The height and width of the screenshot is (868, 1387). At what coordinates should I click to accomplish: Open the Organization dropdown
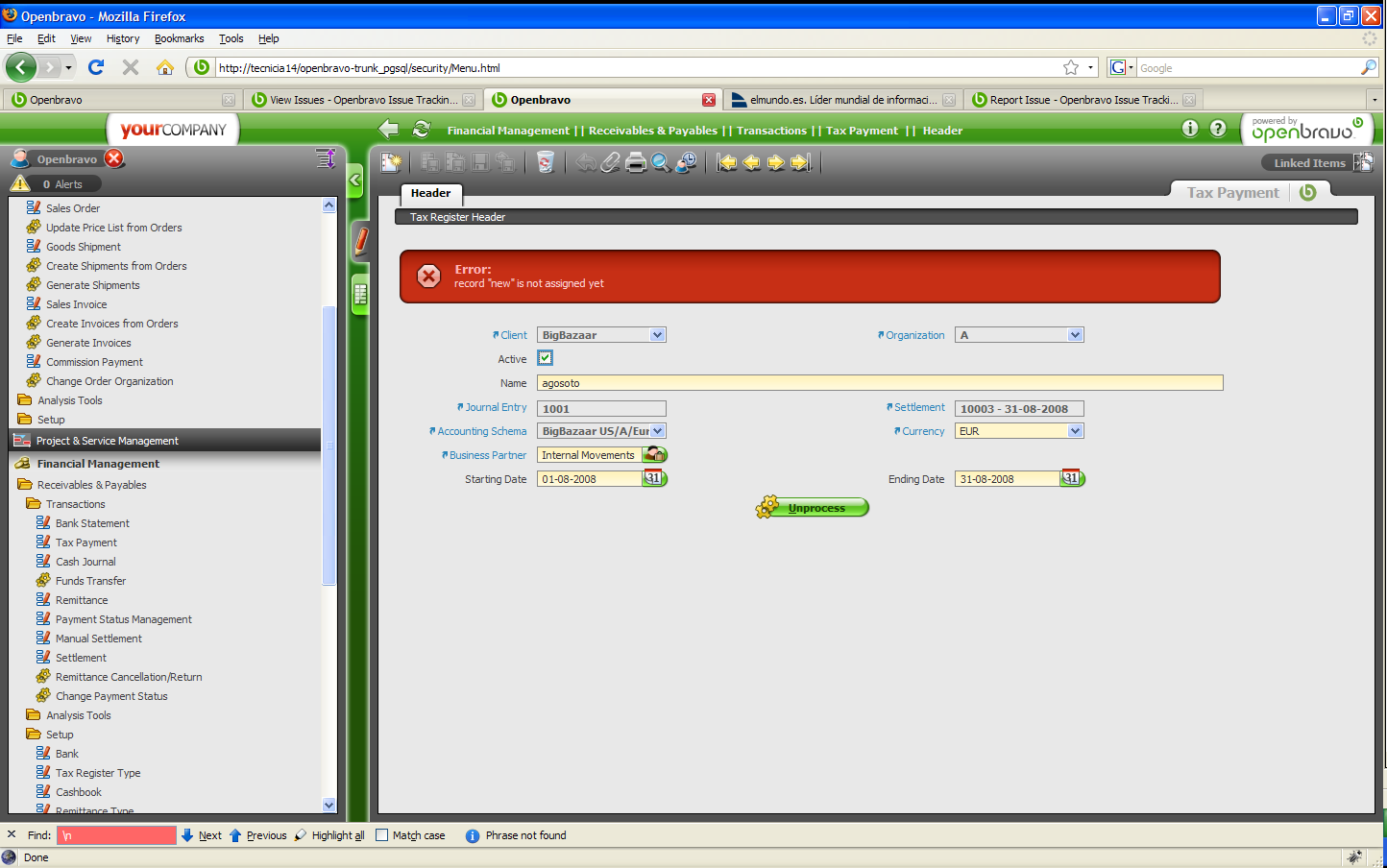[x=1075, y=335]
